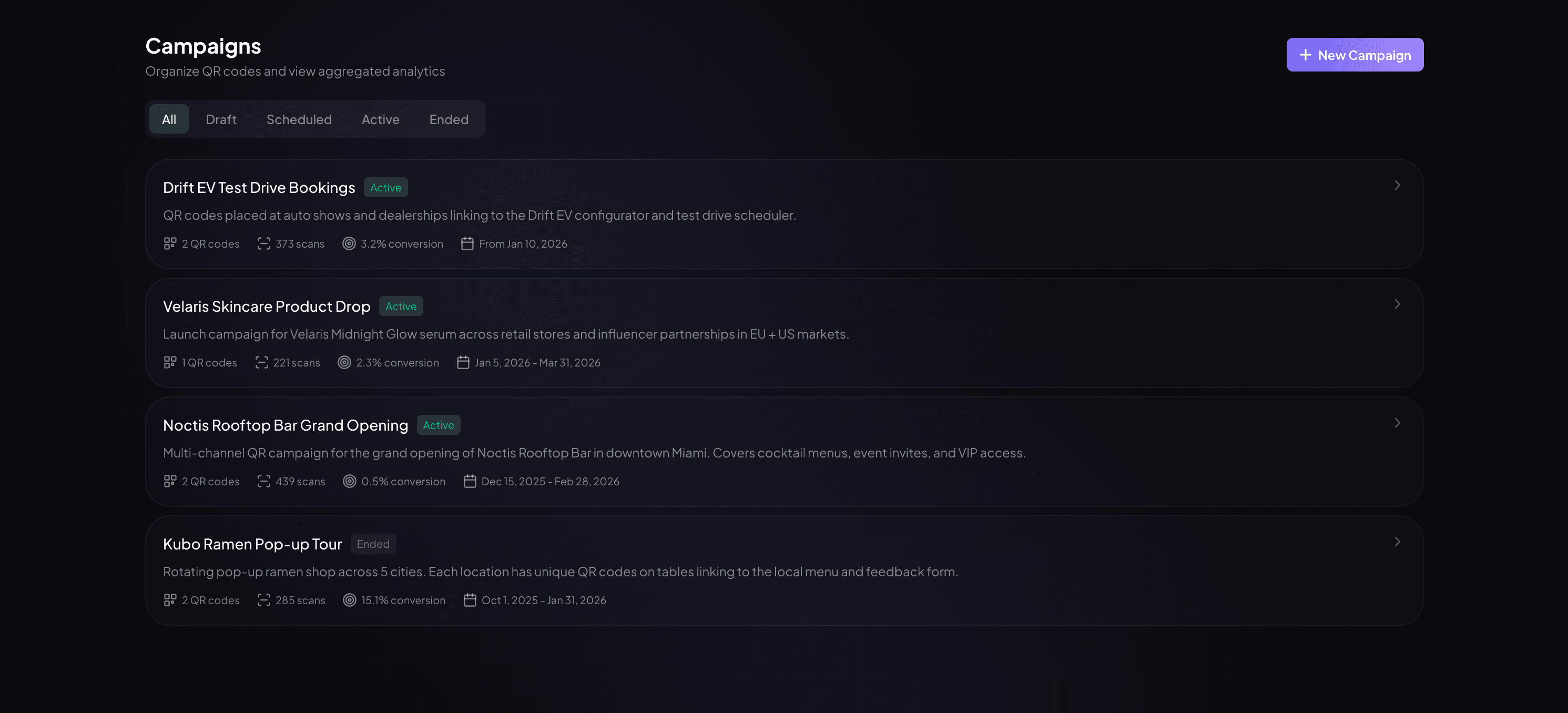Expand the Drift EV Test Drive Bookings card
The image size is (1568, 713).
[x=1397, y=185]
